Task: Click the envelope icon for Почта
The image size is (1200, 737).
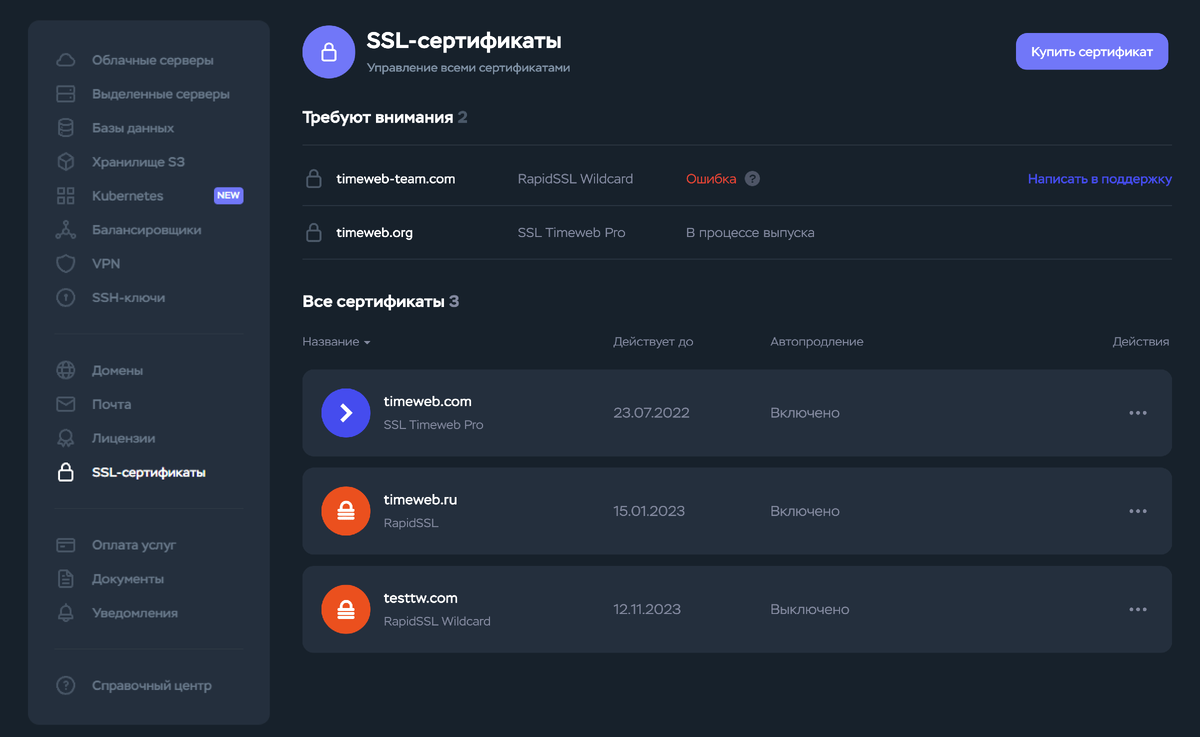Action: tap(66, 404)
